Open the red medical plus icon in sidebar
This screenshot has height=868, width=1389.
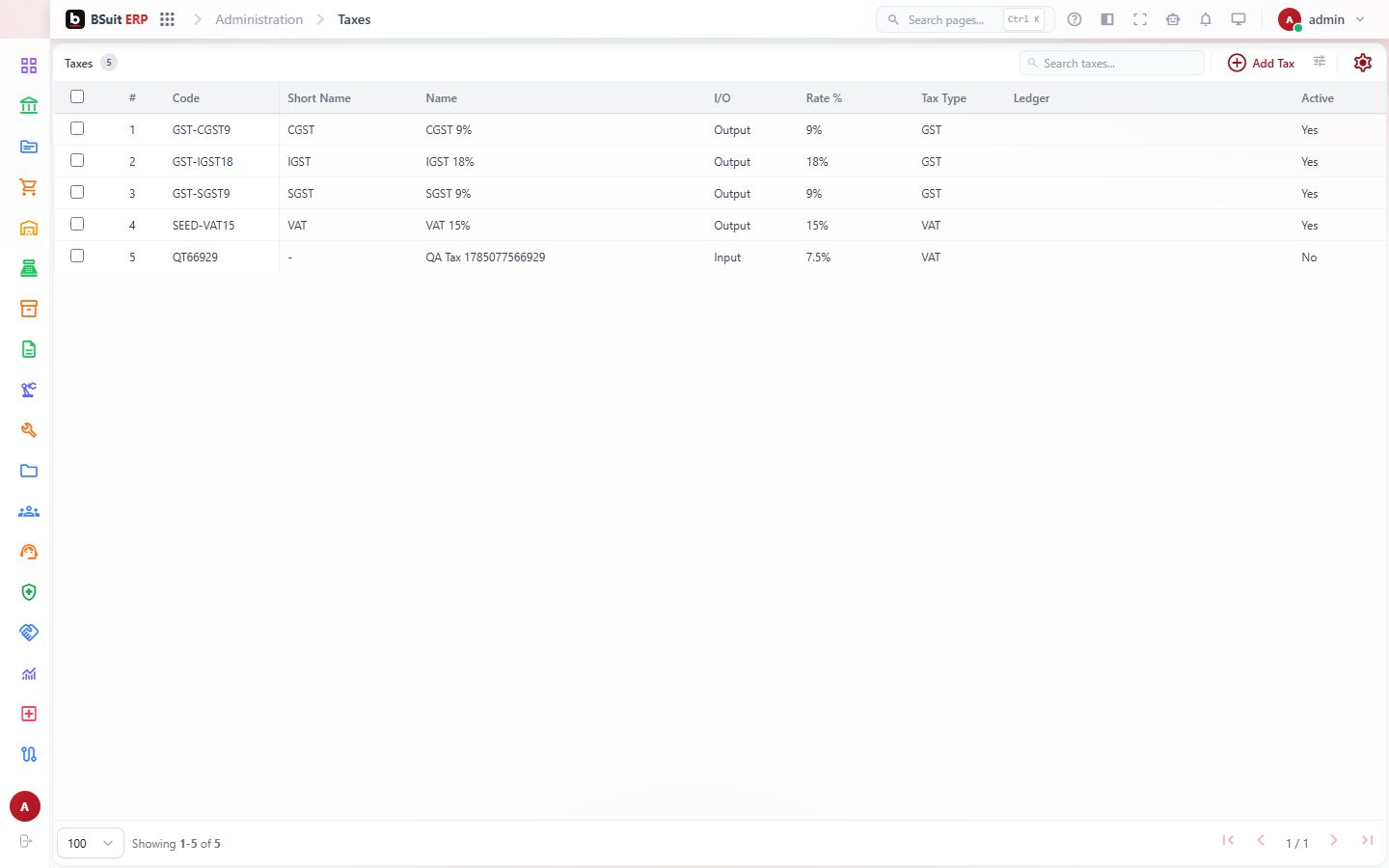[x=29, y=714]
